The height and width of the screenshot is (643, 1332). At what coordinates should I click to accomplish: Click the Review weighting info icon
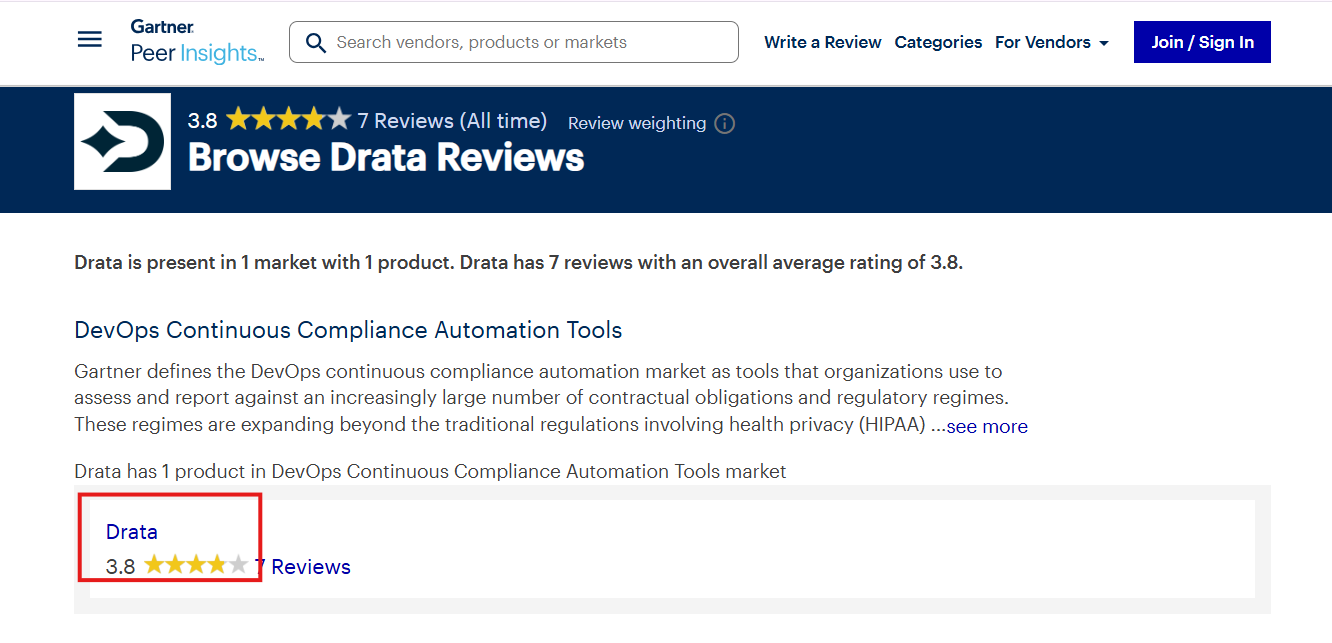[725, 123]
